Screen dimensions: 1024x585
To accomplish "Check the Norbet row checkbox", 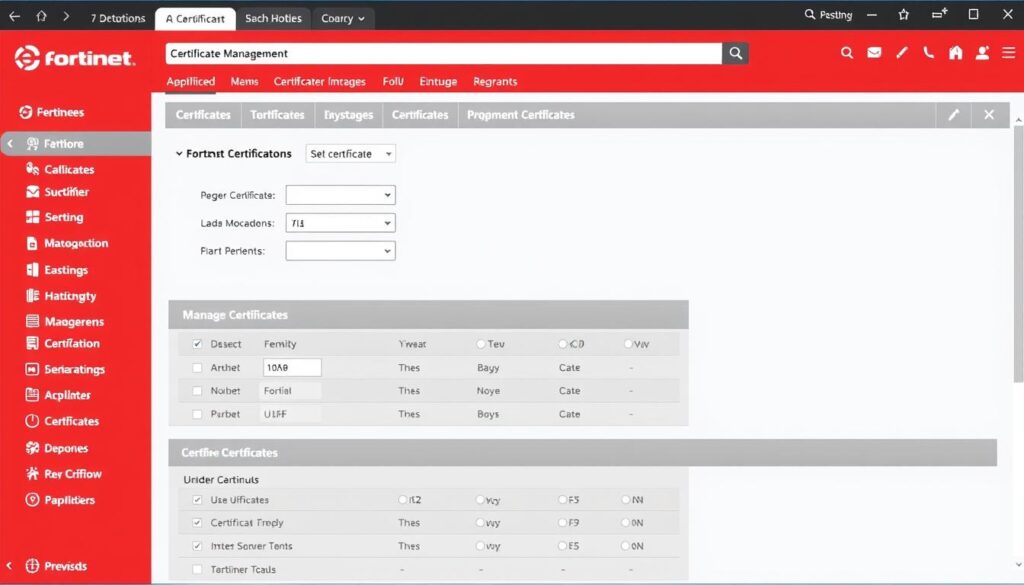I will coord(197,391).
